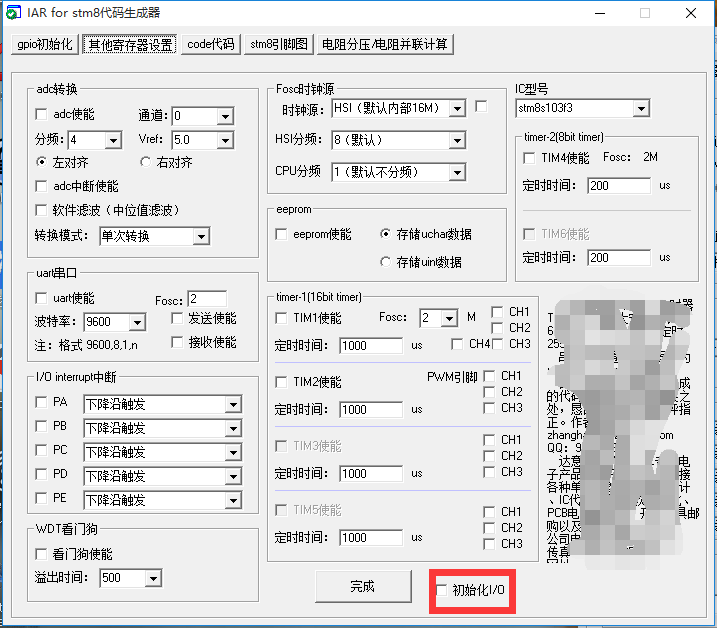The height and width of the screenshot is (628, 717).
Task: Open the HSI分频 dropdown
Action: coord(457,140)
